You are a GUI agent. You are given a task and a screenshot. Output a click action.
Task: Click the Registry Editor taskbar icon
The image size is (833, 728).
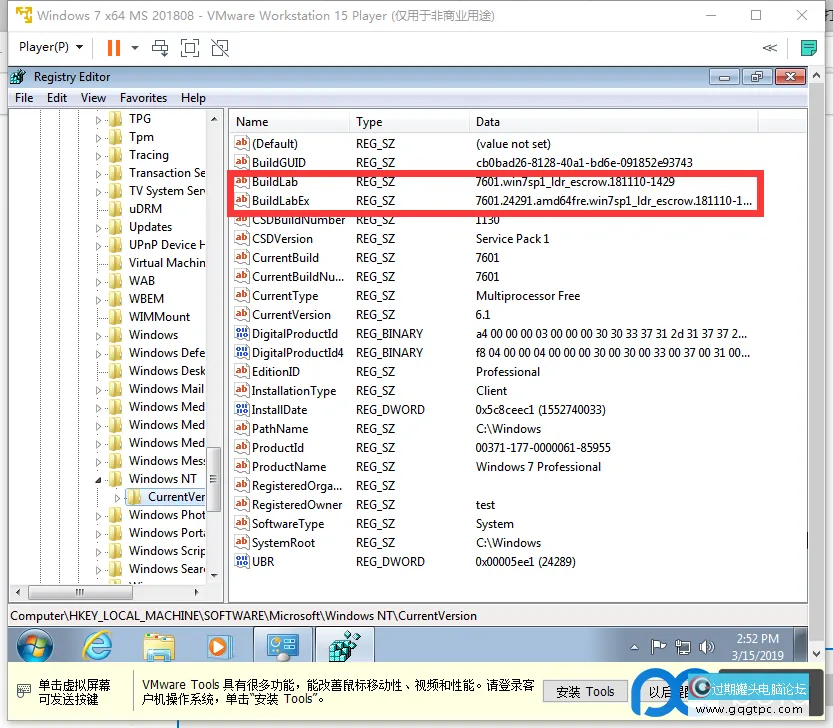tap(344, 646)
